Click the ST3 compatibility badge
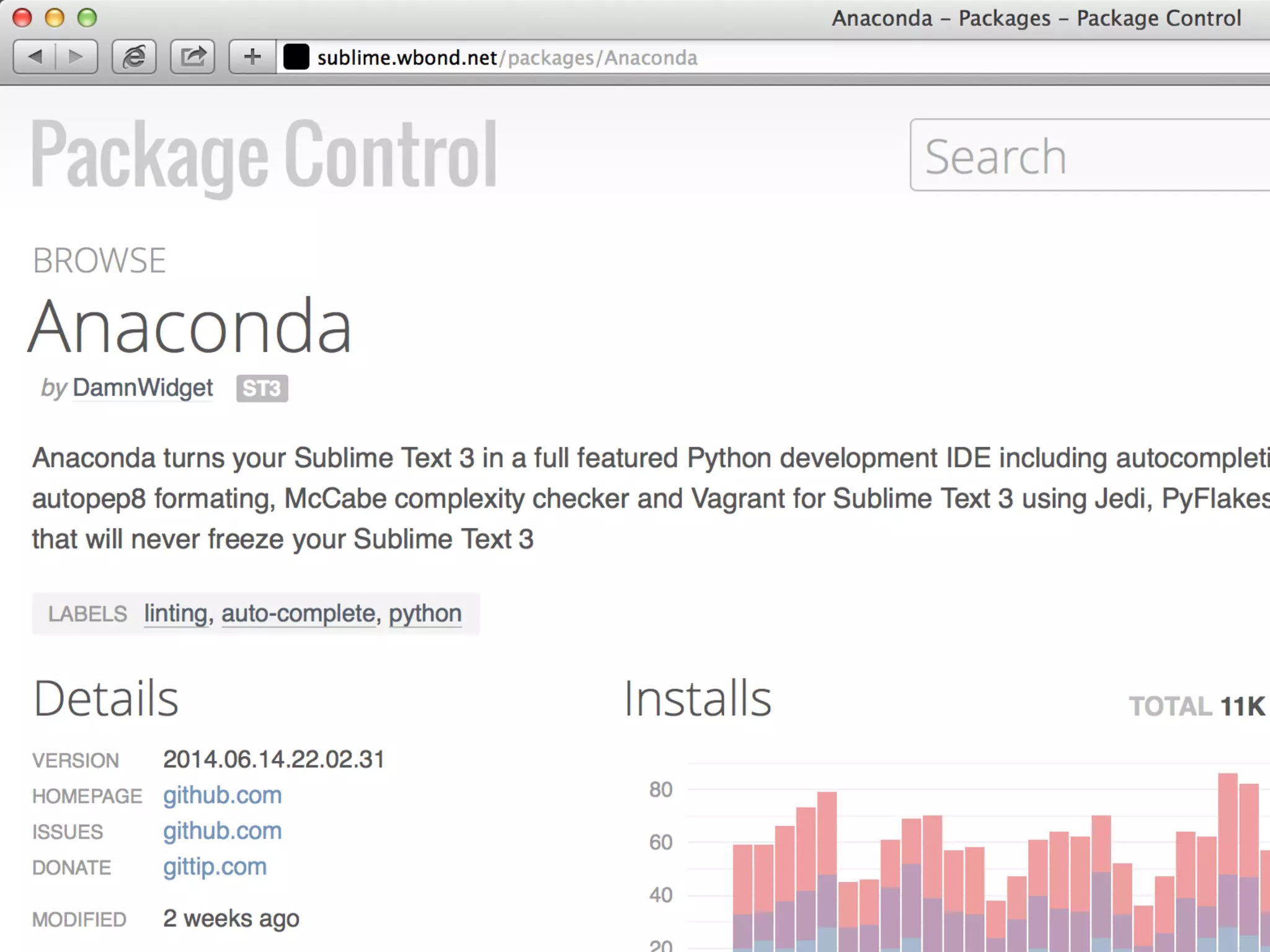This screenshot has height=952, width=1270. (x=262, y=389)
